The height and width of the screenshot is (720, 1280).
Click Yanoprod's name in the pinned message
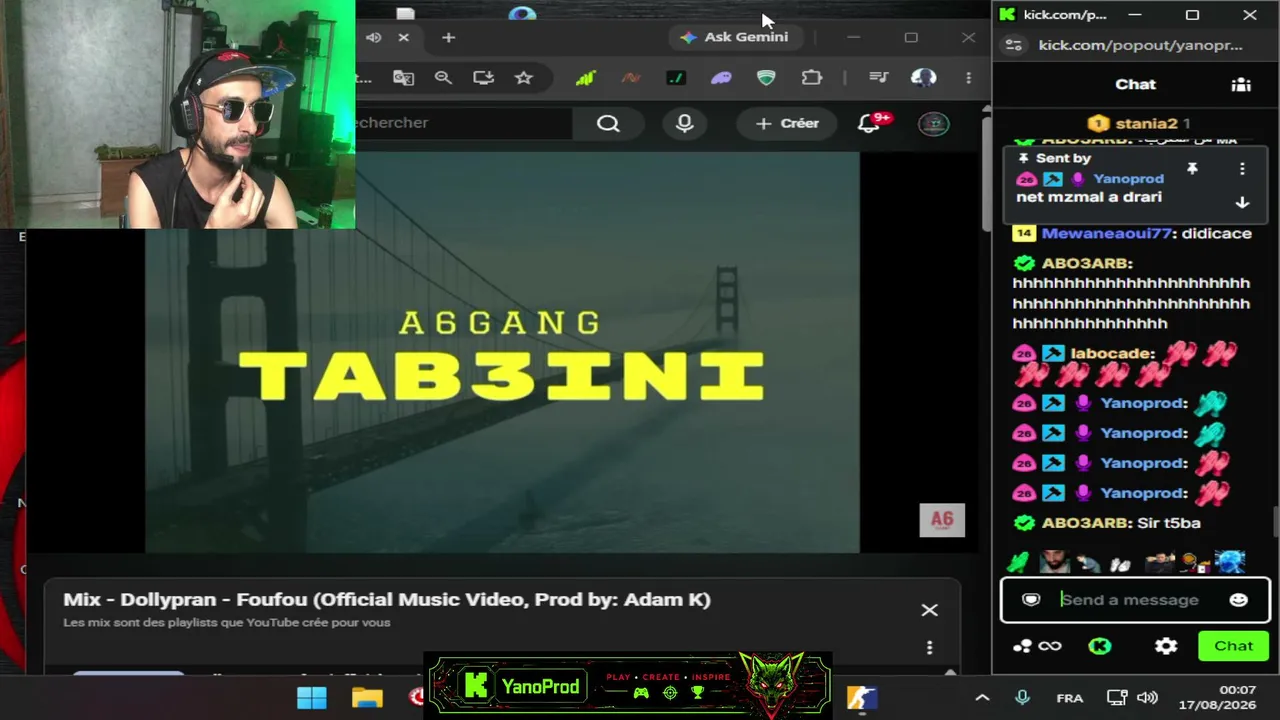click(x=1129, y=179)
